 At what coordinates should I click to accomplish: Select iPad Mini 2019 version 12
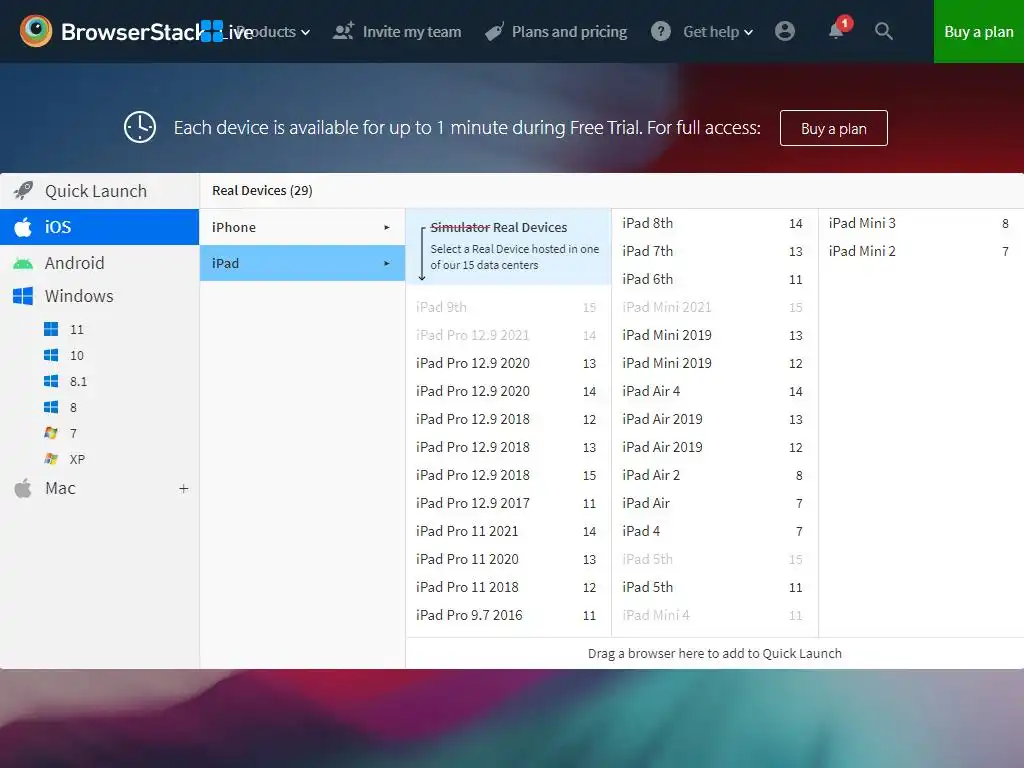[x=712, y=363]
